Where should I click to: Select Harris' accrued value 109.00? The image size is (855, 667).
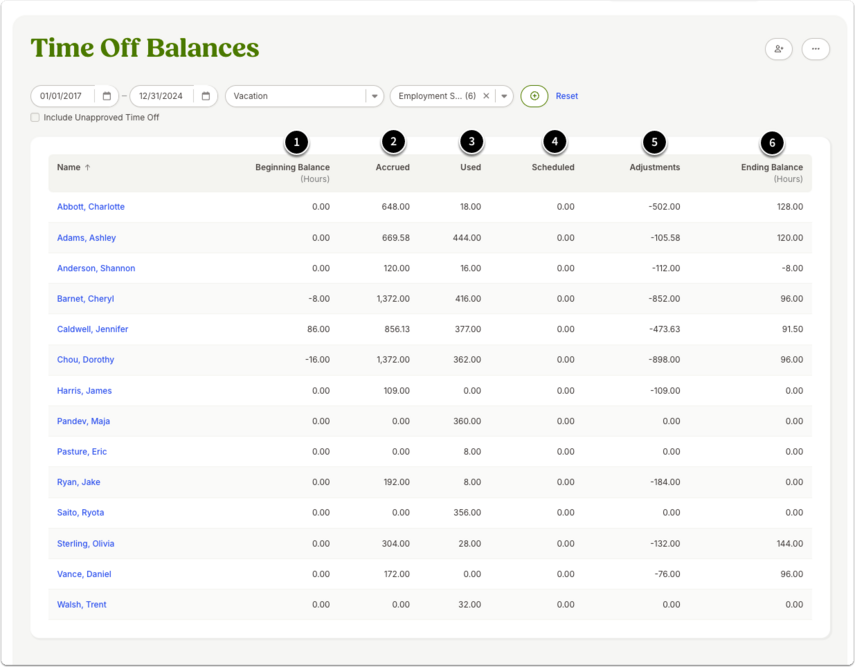(x=396, y=390)
